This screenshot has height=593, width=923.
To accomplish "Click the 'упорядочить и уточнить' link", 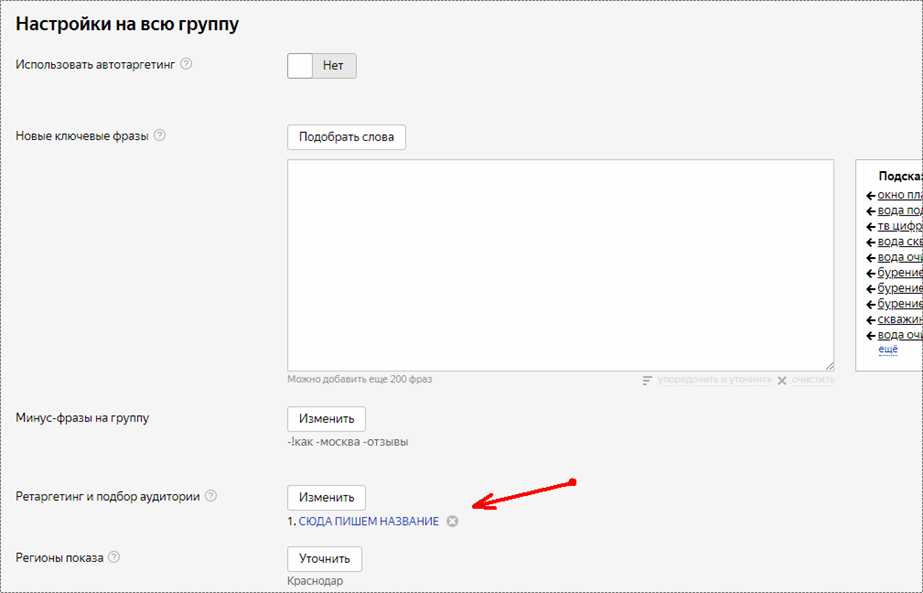I will pos(715,380).
